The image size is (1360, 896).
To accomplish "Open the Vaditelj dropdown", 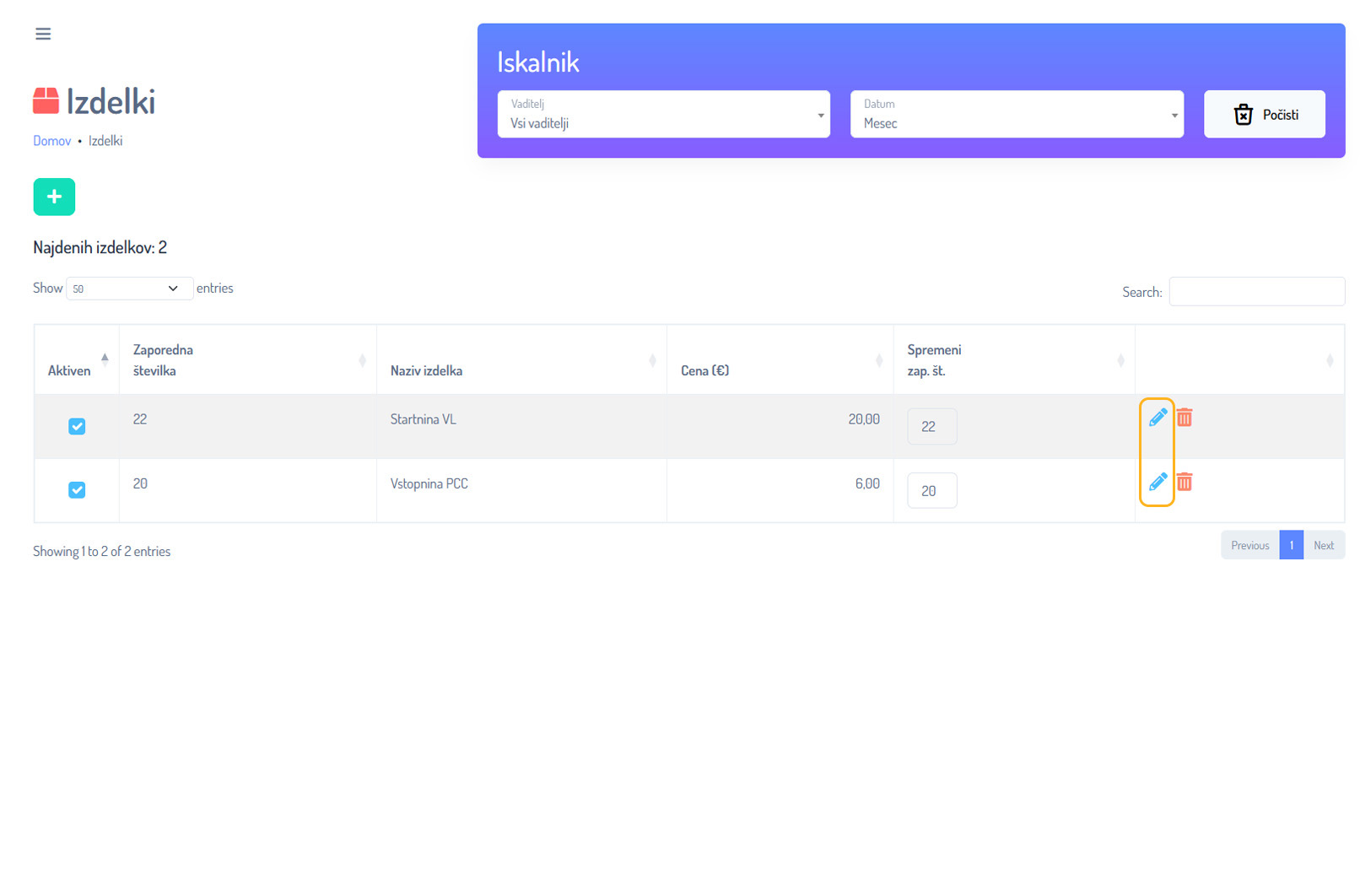I will (x=663, y=115).
